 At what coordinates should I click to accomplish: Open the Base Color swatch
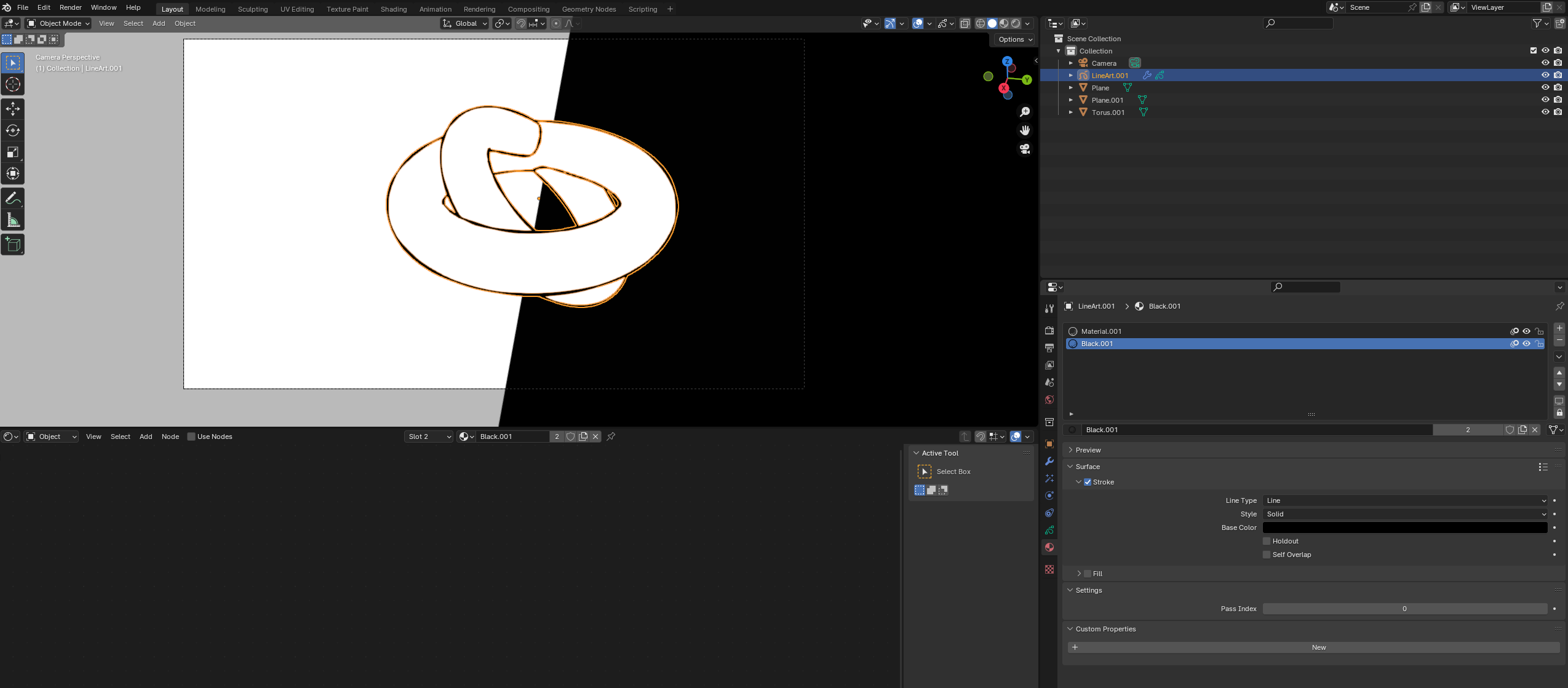point(1405,528)
